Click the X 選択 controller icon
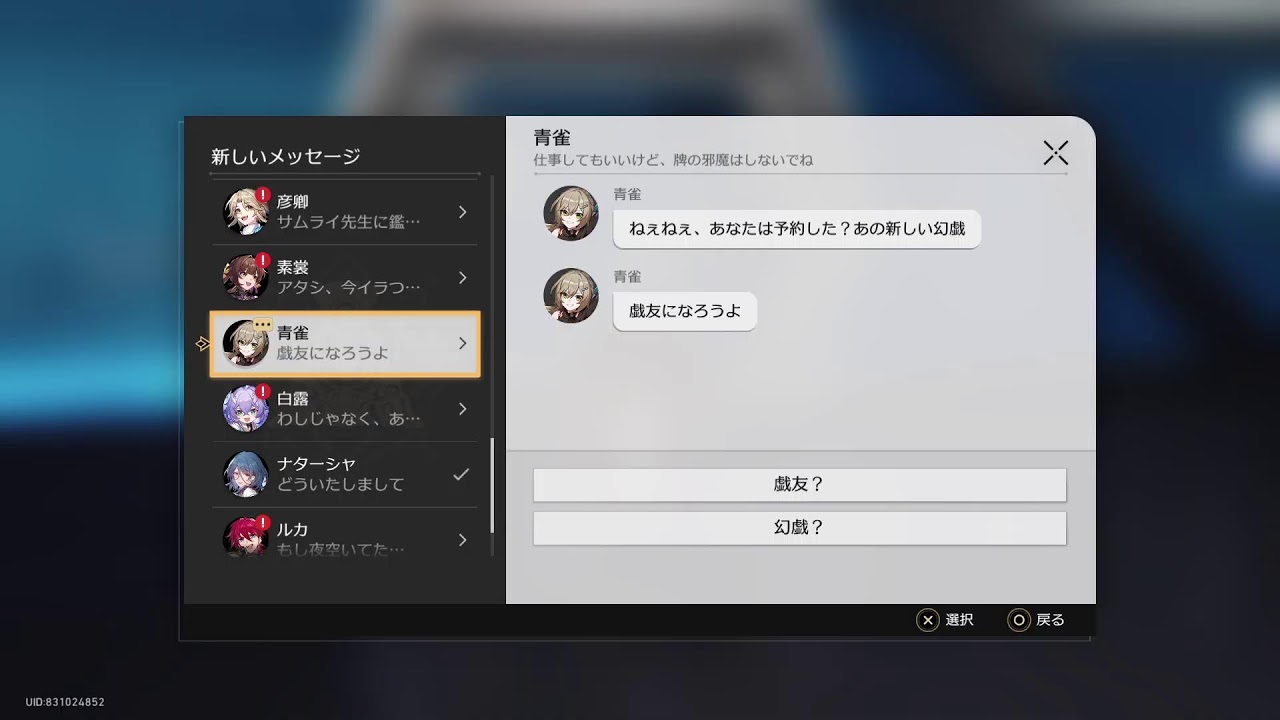The image size is (1280, 720). [928, 620]
